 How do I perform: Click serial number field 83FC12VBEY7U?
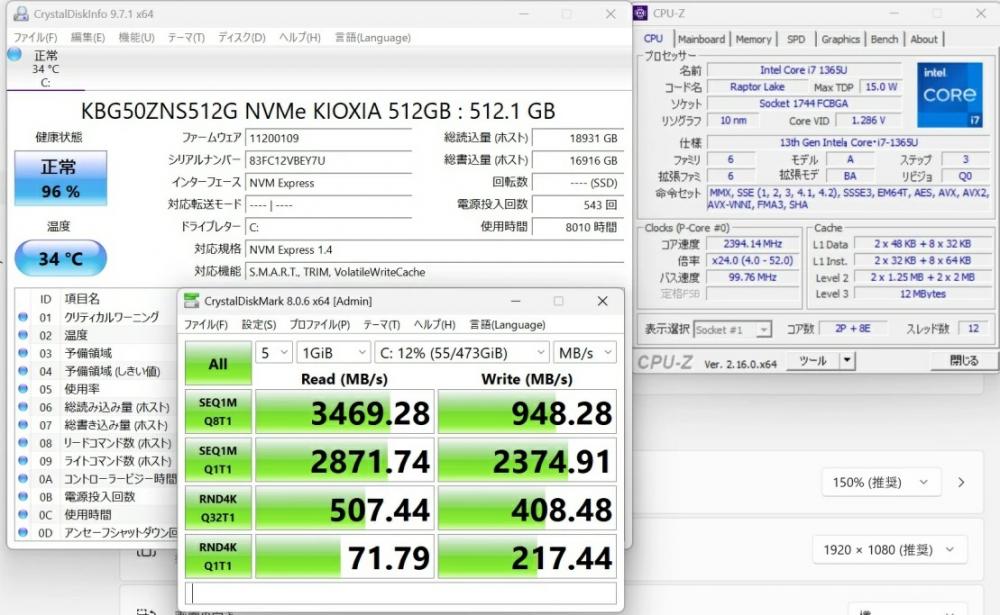pos(328,161)
